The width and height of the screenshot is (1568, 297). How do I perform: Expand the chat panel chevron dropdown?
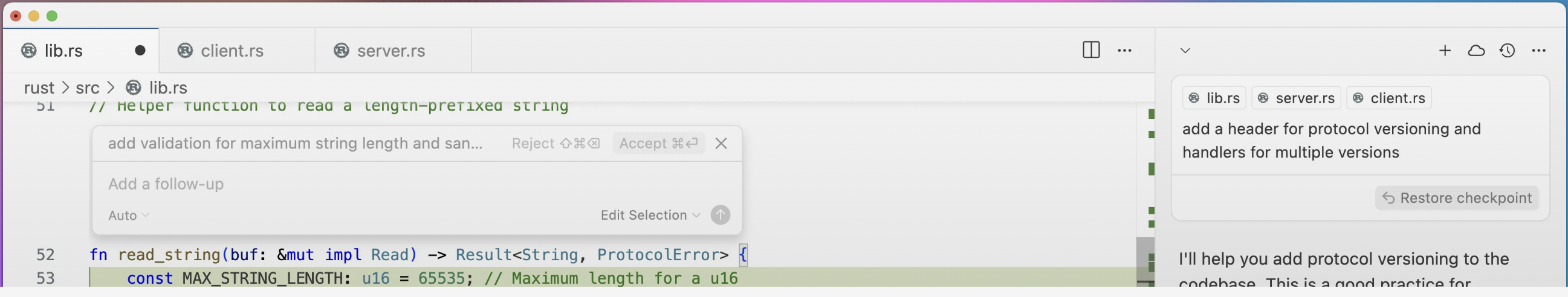(1185, 51)
